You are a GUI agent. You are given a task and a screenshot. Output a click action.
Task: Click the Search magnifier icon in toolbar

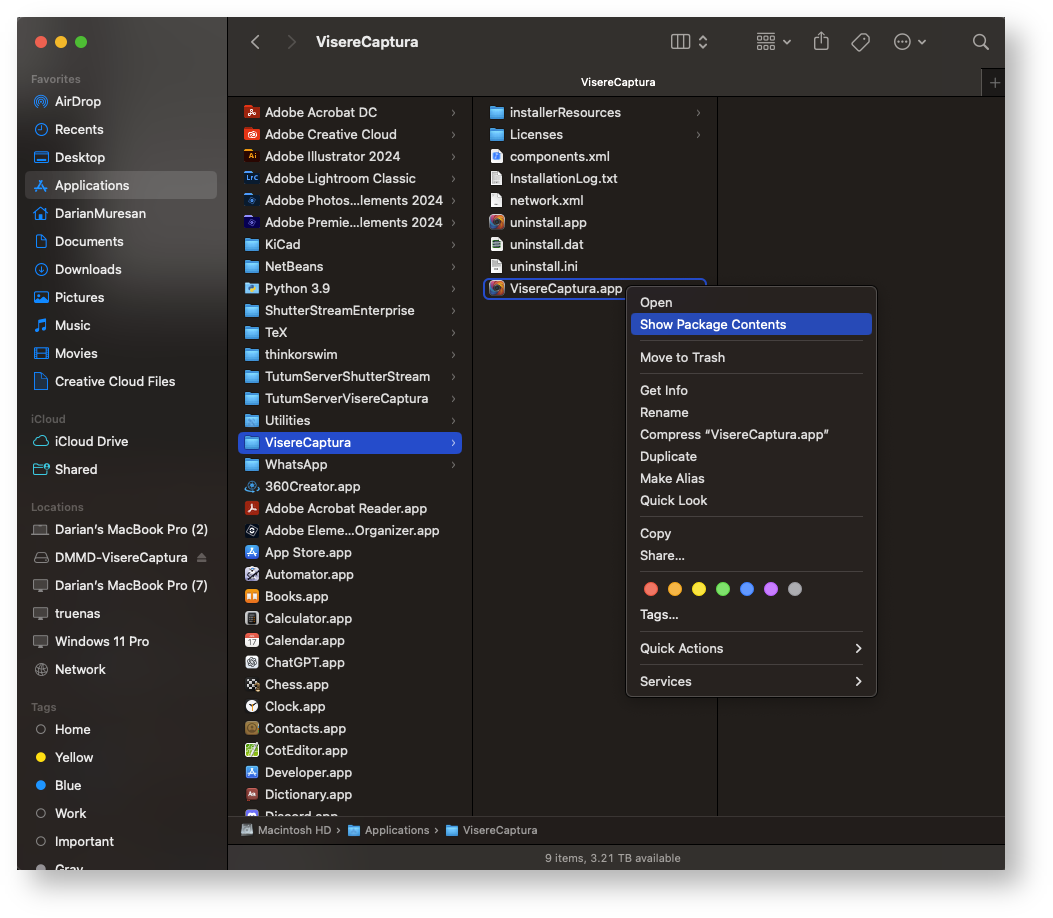point(980,42)
